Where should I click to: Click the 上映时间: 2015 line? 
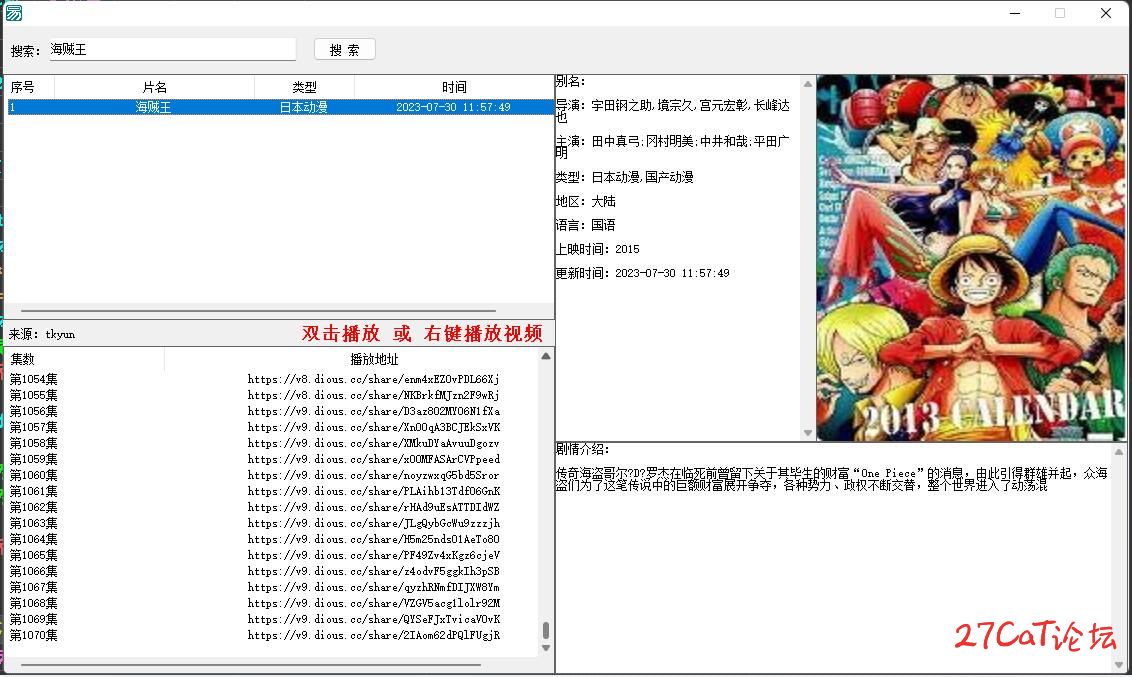[x=598, y=249]
